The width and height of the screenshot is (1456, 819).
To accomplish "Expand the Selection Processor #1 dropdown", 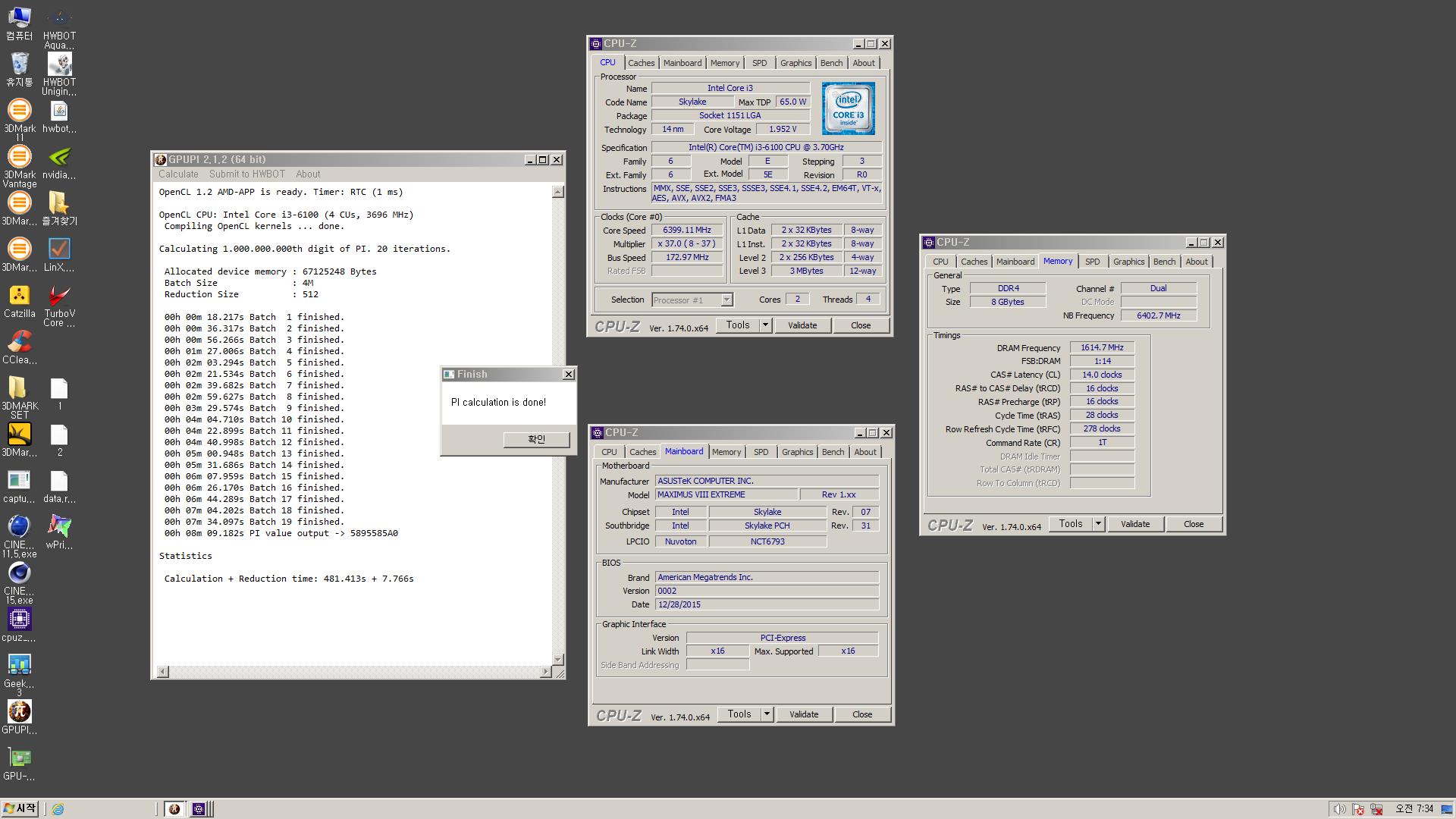I will tap(726, 300).
